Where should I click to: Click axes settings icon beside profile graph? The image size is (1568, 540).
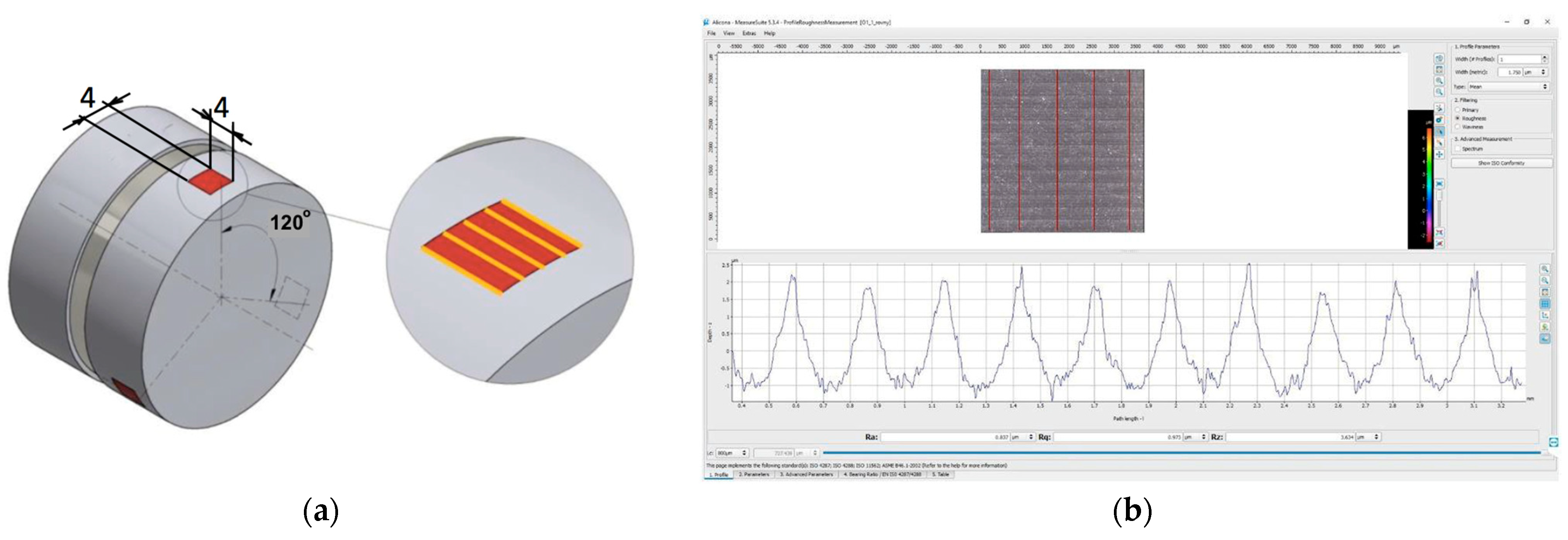(1545, 315)
